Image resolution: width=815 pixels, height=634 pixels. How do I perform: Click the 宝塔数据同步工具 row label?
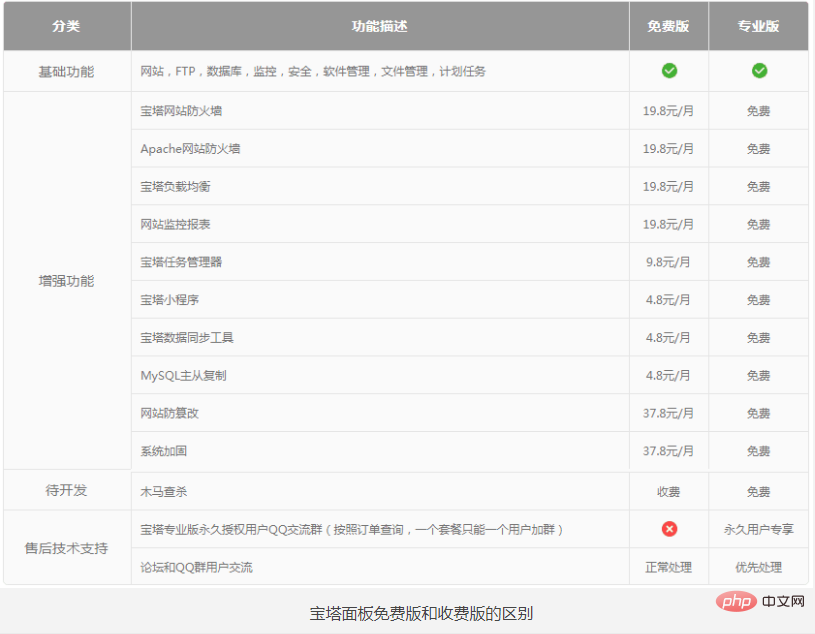pyautogui.click(x=187, y=338)
